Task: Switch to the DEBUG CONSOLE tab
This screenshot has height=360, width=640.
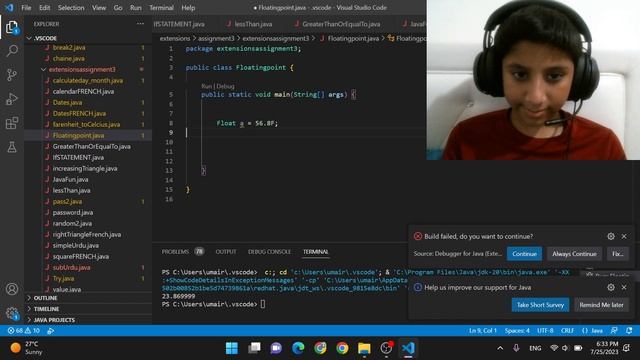Action: point(269,251)
